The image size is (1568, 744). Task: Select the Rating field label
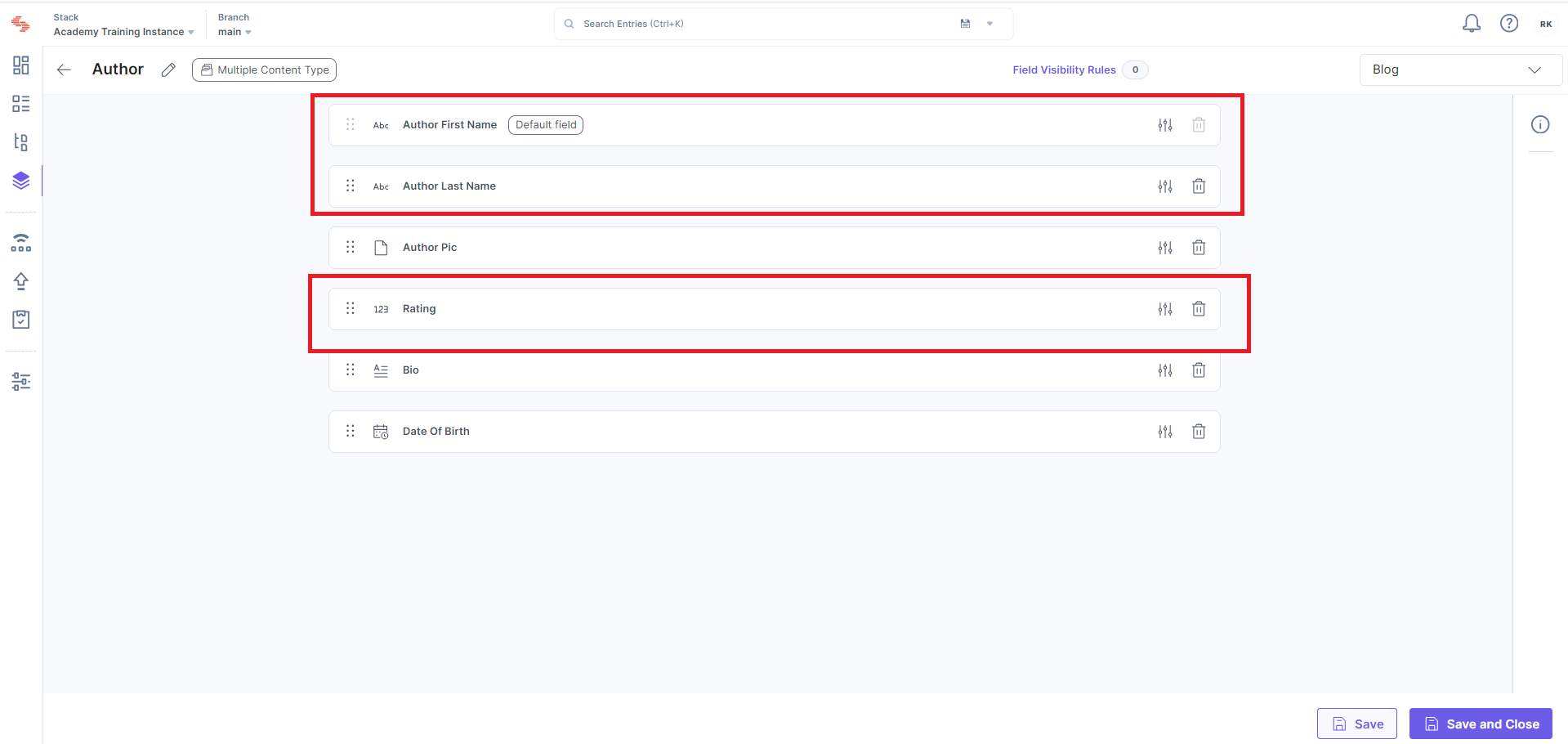(x=419, y=309)
